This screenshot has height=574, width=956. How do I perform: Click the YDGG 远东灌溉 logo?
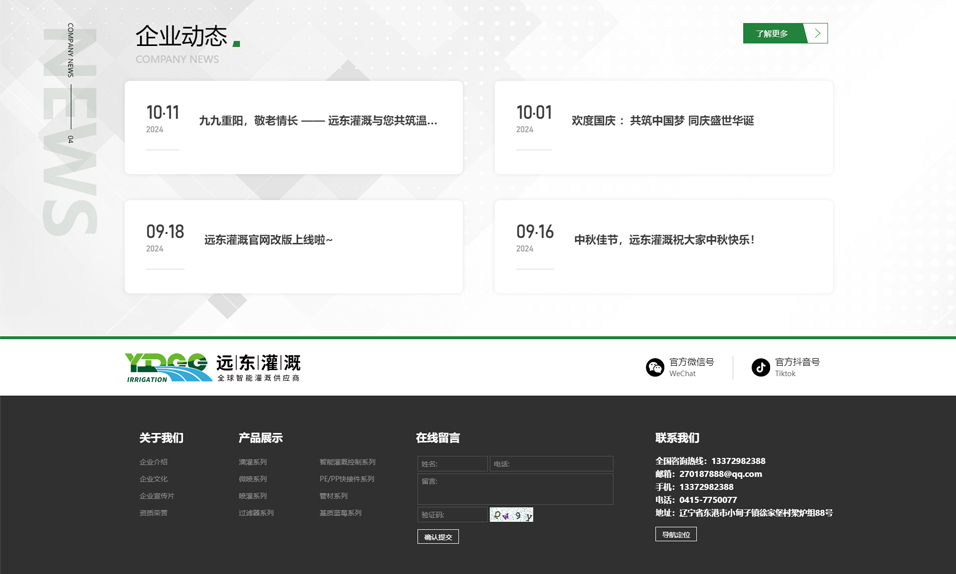point(212,367)
